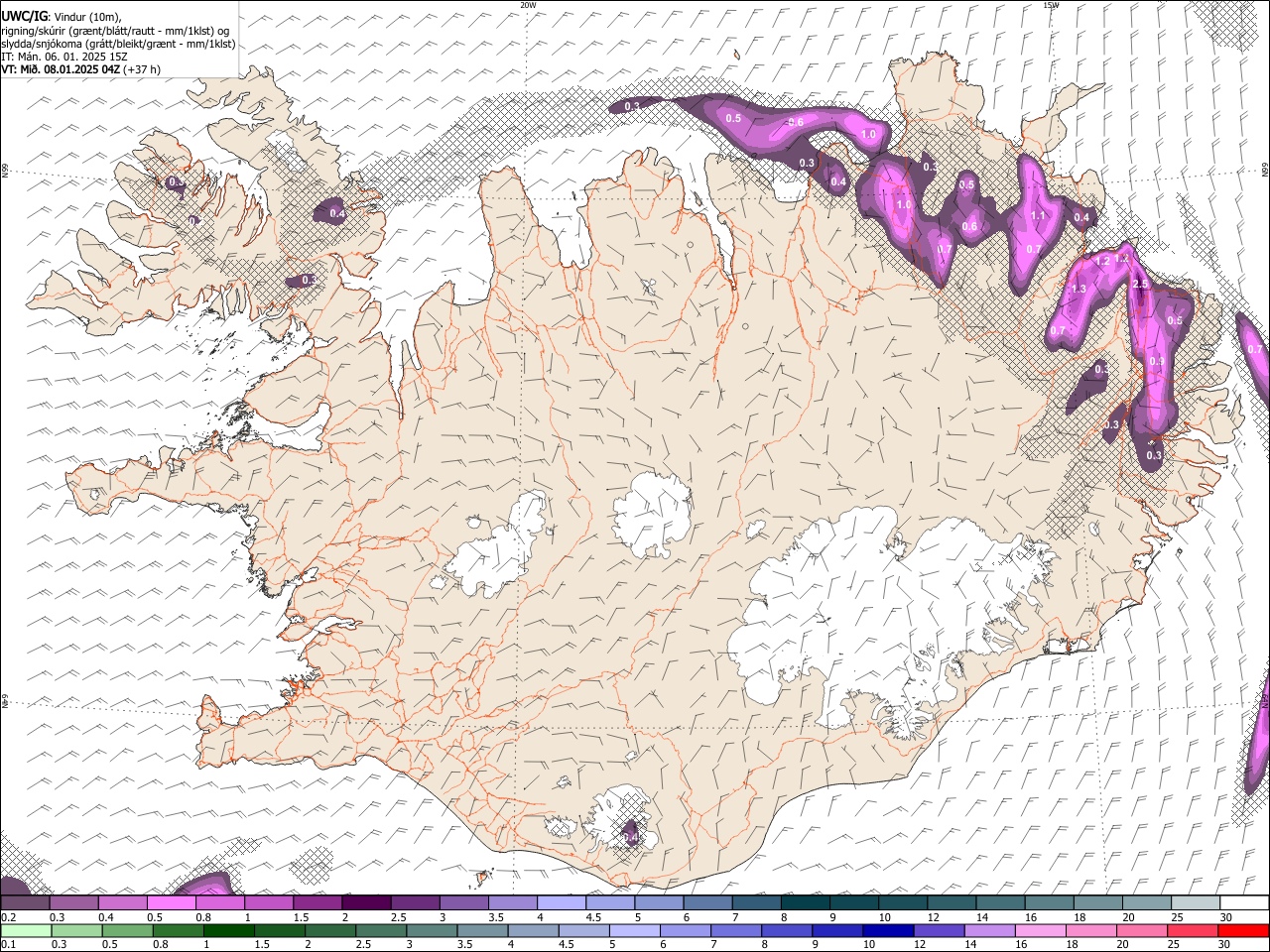1270x952 pixels.
Task: Click the bright magenta swatch in the snow legend
Action: coord(172,902)
